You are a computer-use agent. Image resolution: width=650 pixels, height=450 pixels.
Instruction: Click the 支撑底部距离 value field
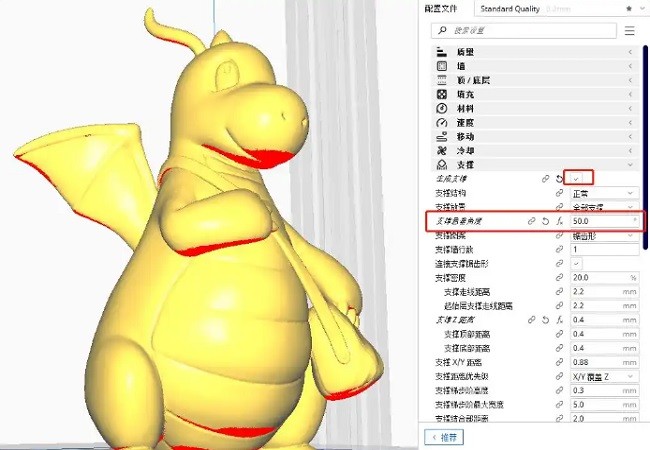pos(604,348)
